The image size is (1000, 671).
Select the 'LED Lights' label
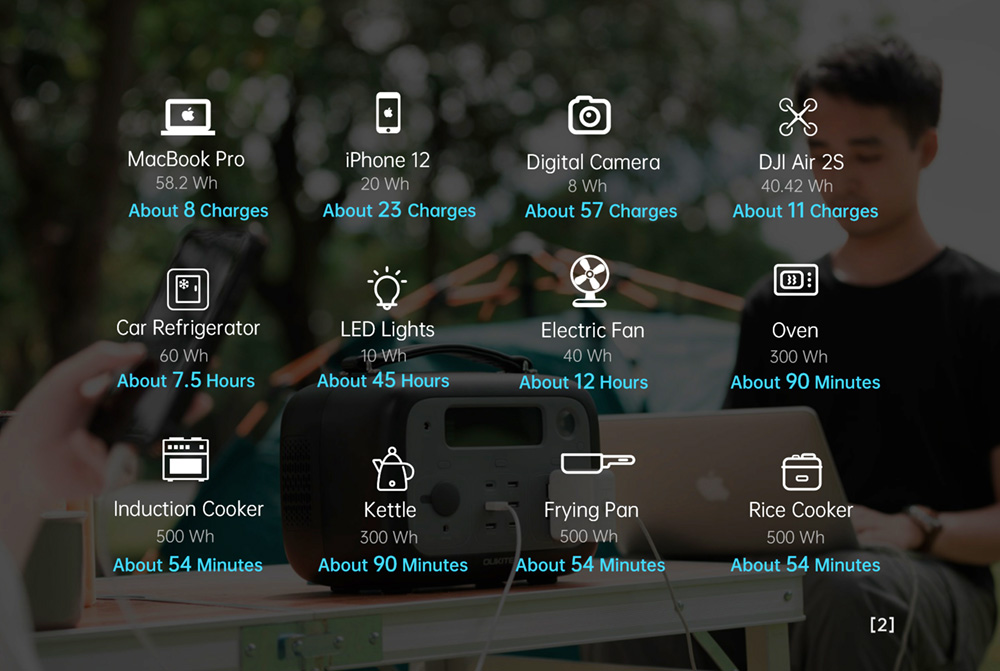coord(387,329)
